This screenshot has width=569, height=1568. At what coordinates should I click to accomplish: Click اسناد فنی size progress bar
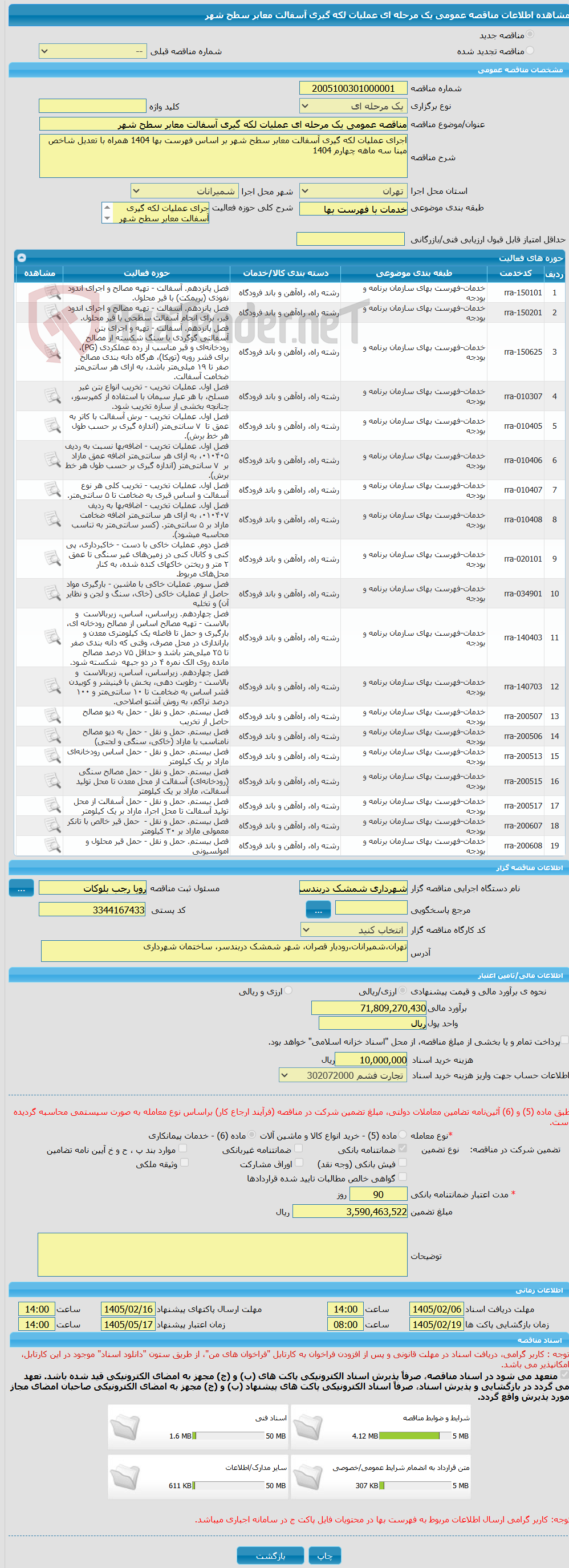(228, 1436)
